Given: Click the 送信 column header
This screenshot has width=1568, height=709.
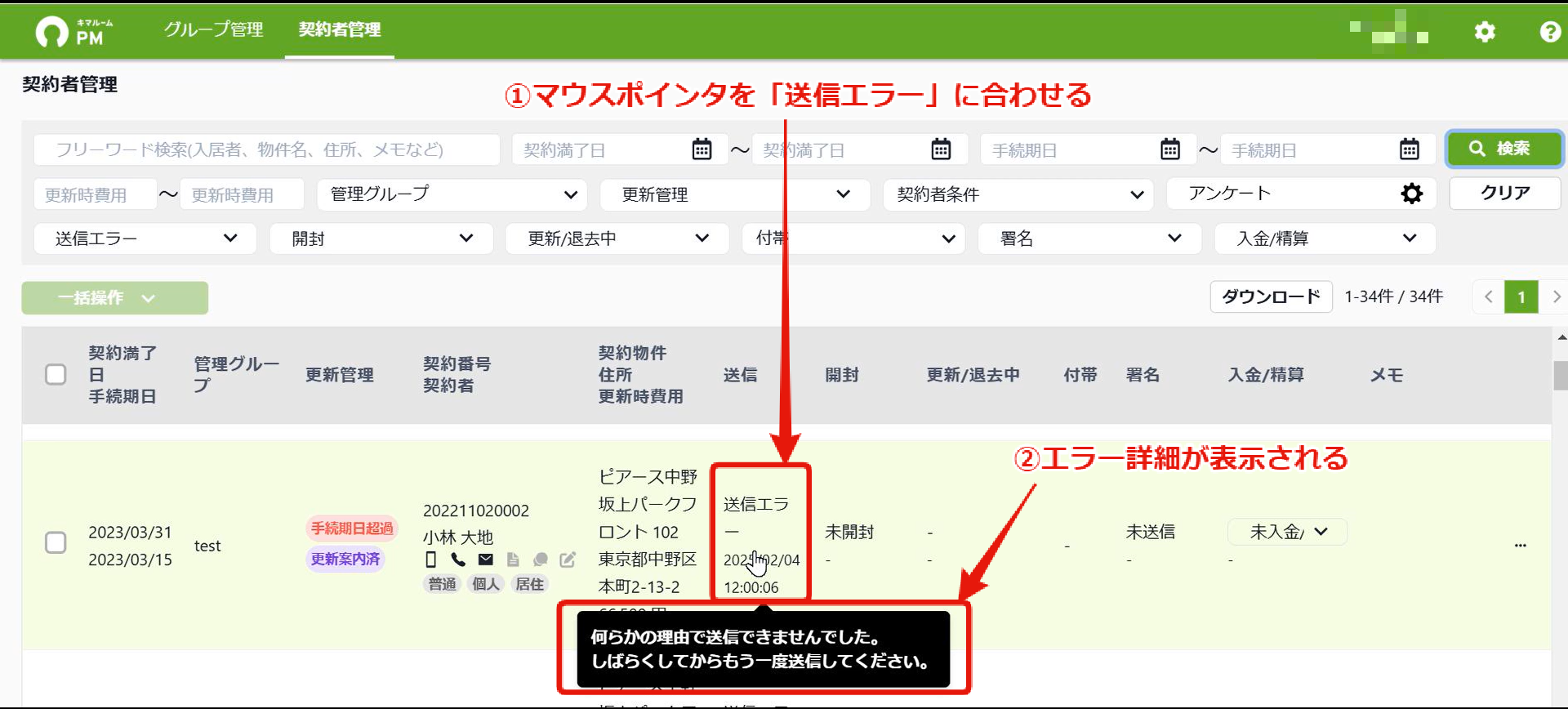Looking at the screenshot, I should pyautogui.click(x=740, y=374).
